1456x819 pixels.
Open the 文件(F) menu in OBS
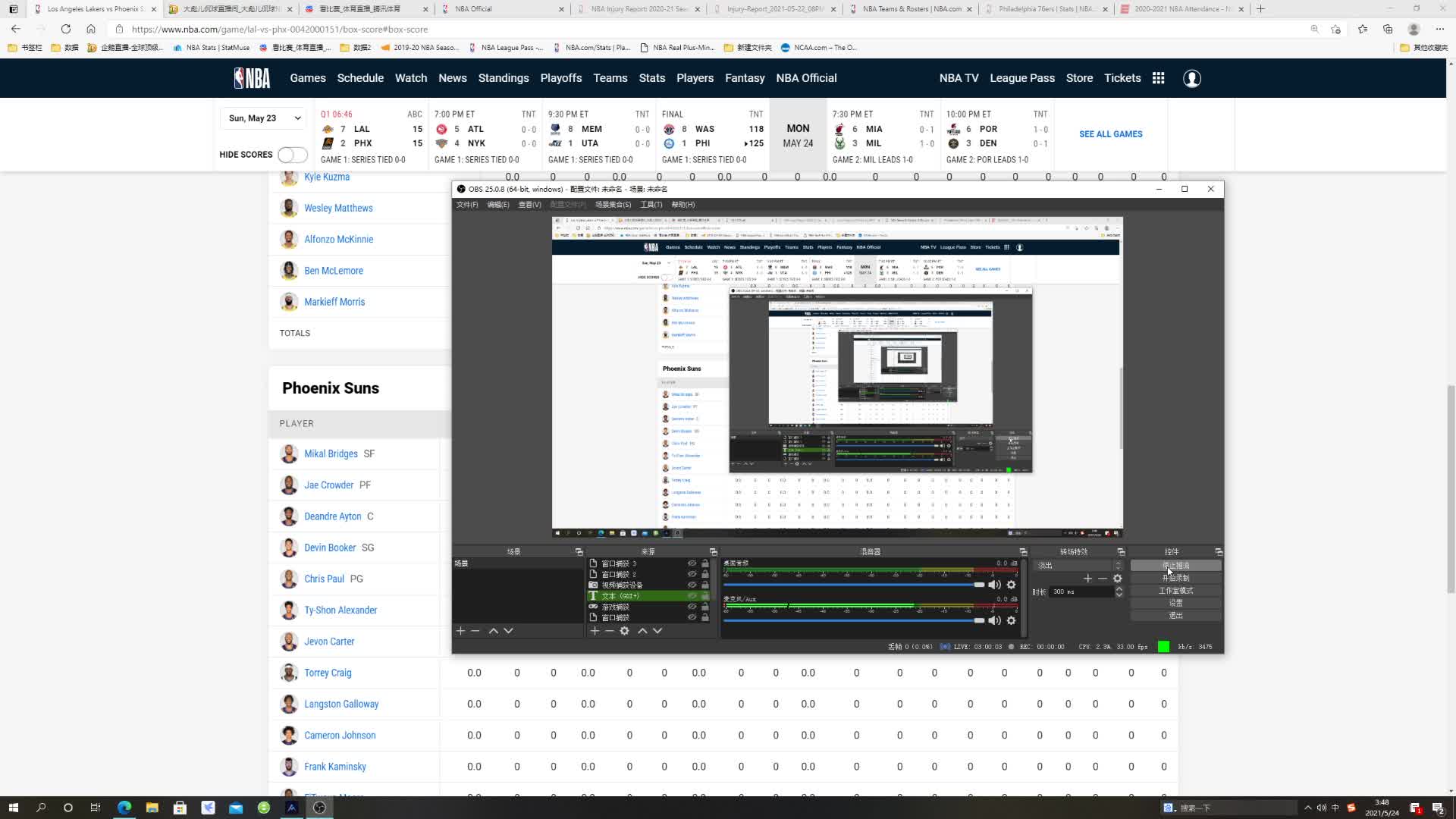(x=466, y=205)
